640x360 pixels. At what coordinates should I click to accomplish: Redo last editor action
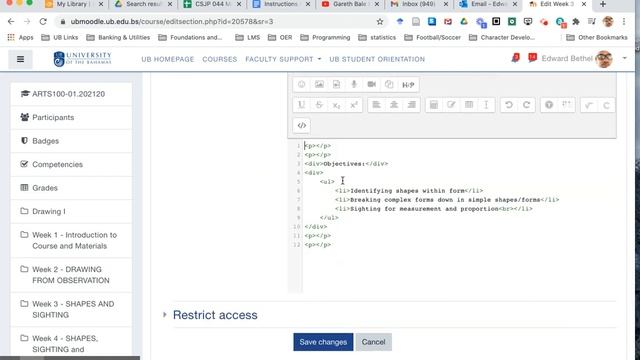pyautogui.click(x=526, y=105)
